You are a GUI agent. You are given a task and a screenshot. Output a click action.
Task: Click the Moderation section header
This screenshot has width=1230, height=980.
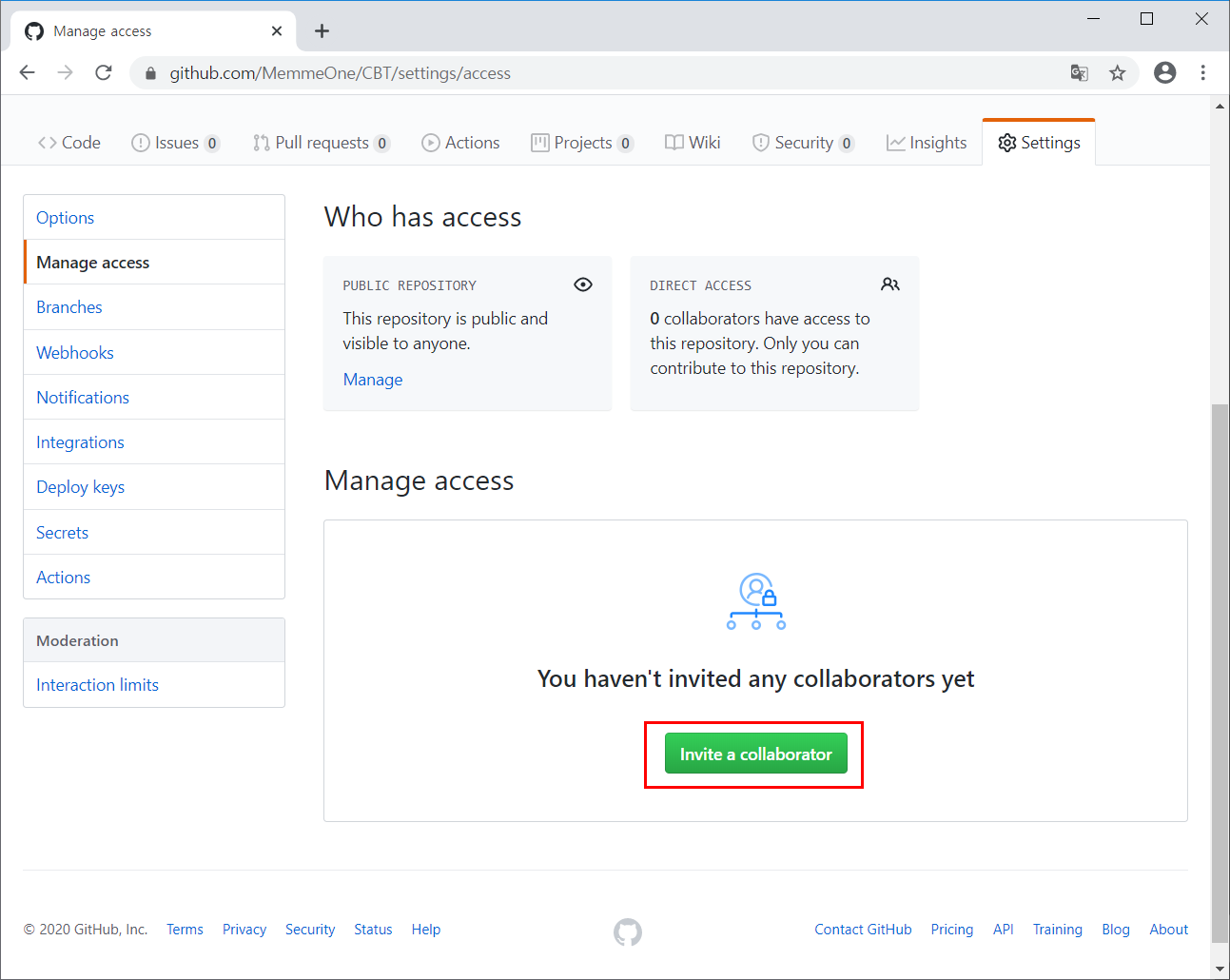point(154,640)
